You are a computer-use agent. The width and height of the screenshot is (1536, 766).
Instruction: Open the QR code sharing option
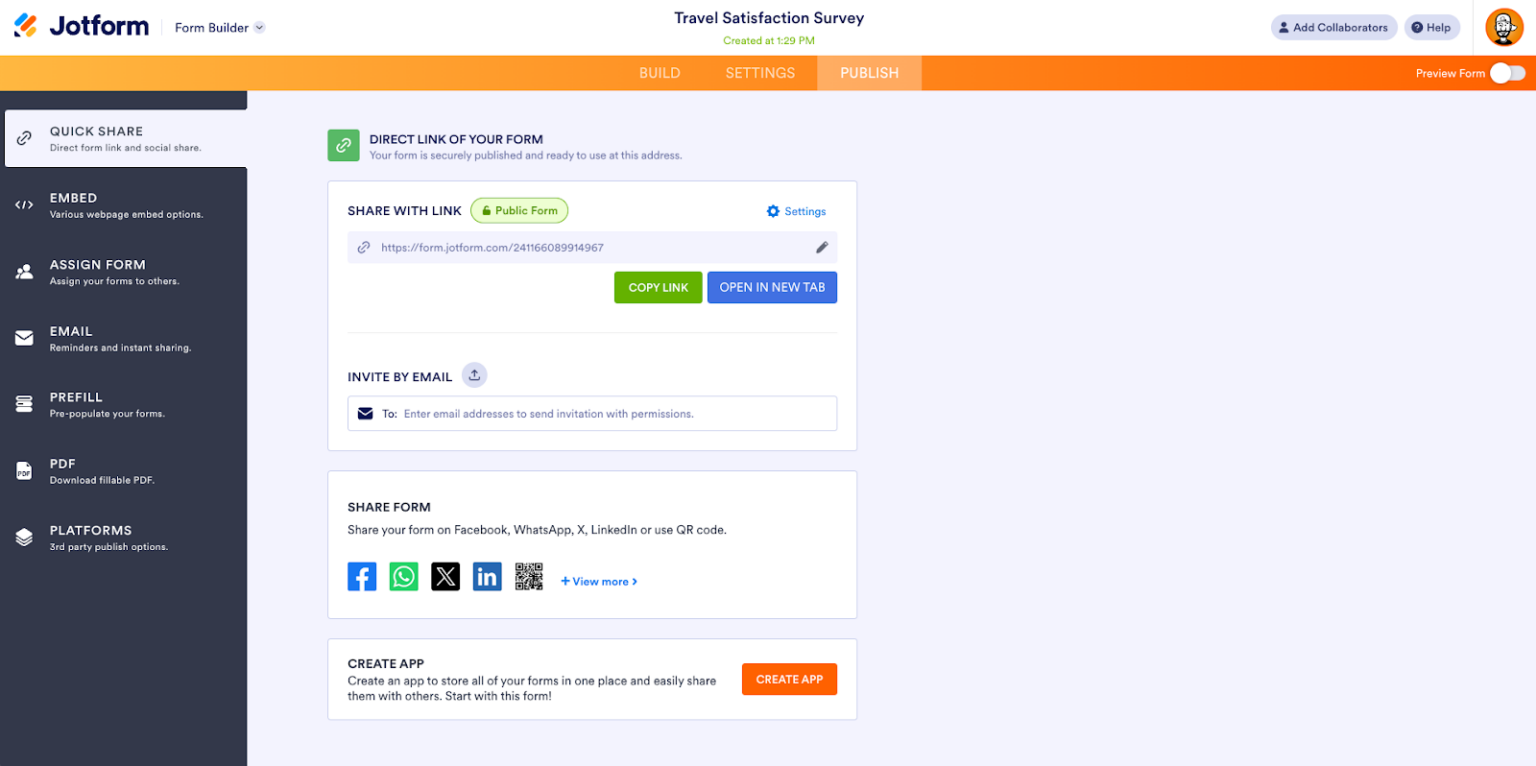pyautogui.click(x=529, y=576)
